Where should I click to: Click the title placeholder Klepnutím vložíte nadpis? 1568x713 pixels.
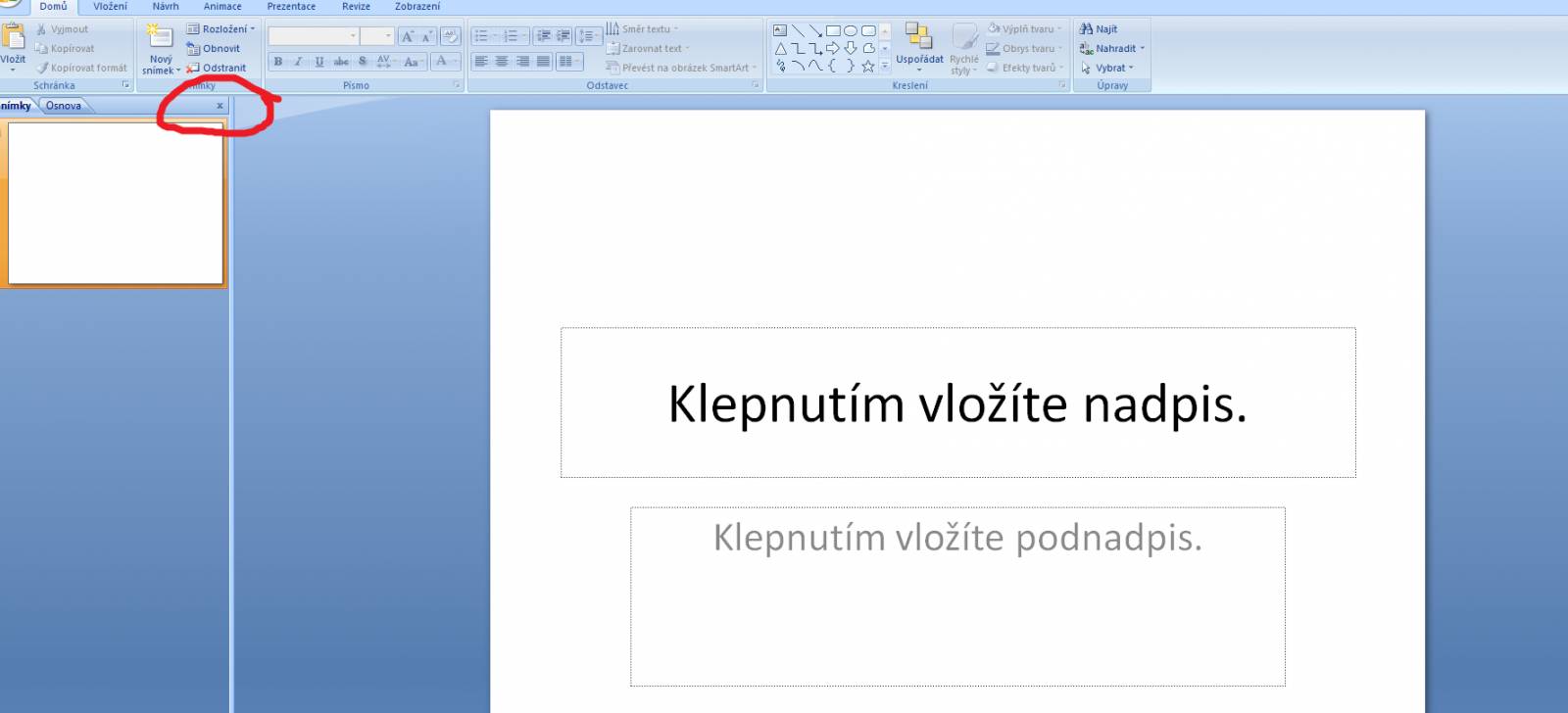[x=957, y=403]
